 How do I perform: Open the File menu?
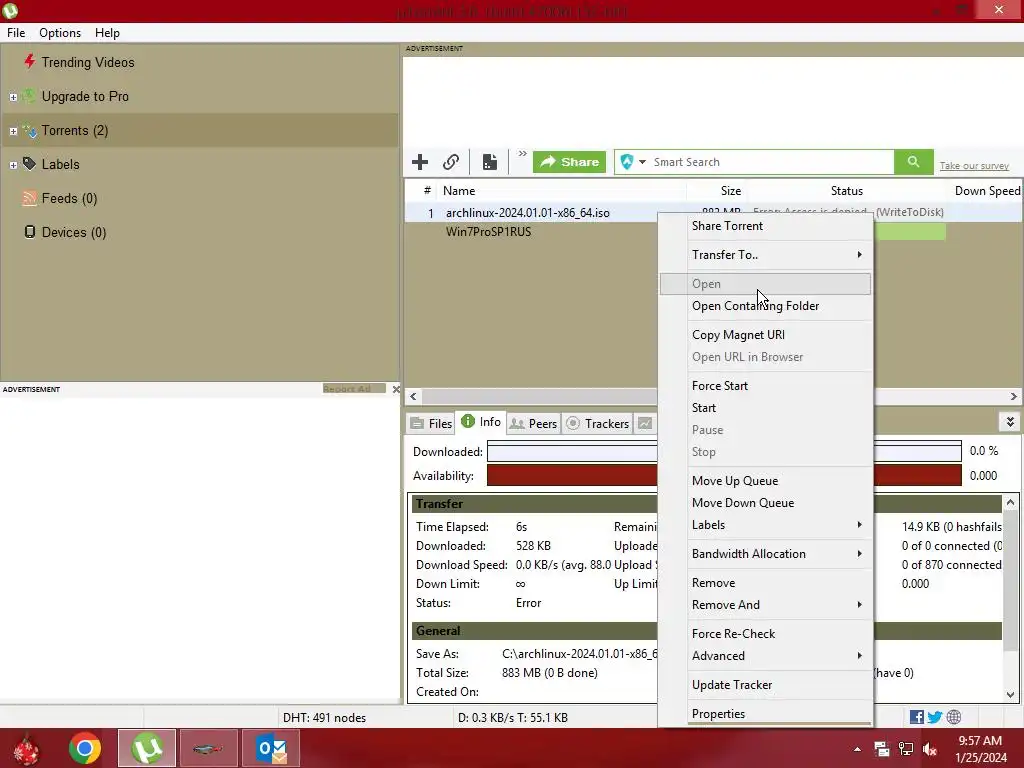click(16, 33)
